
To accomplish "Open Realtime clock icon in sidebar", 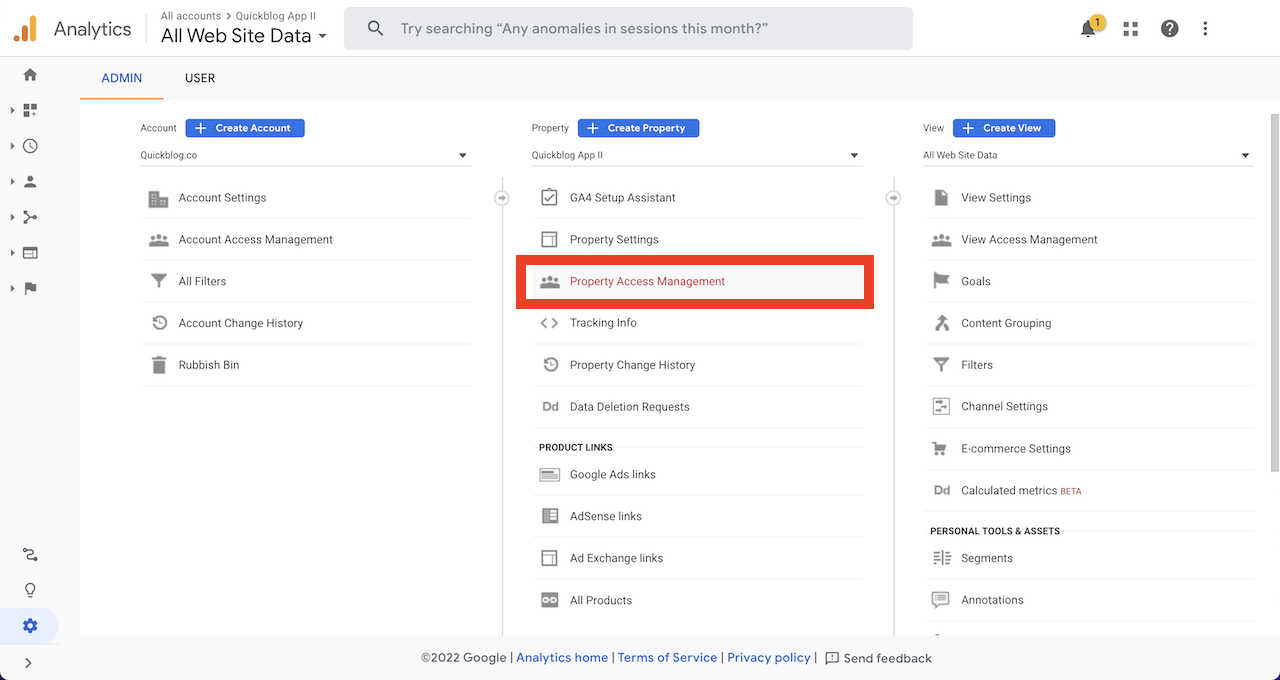I will [30, 146].
